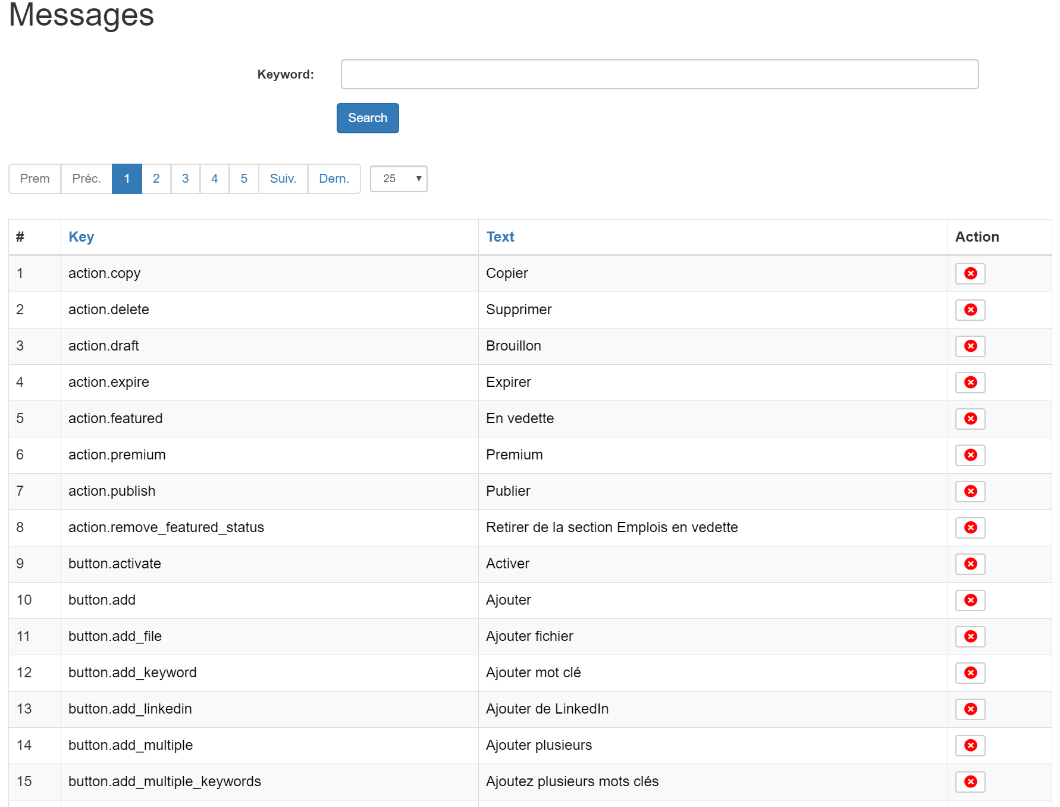Delete the action.expire message
Viewport: 1060px width, 807px height.
(970, 382)
